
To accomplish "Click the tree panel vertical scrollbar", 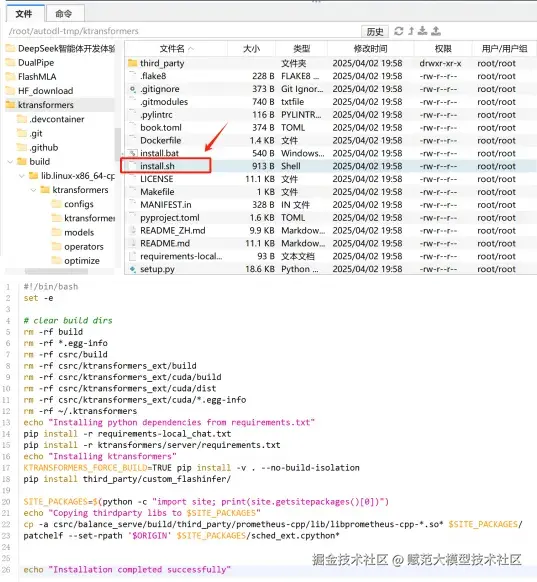I will pyautogui.click(x=117, y=145).
